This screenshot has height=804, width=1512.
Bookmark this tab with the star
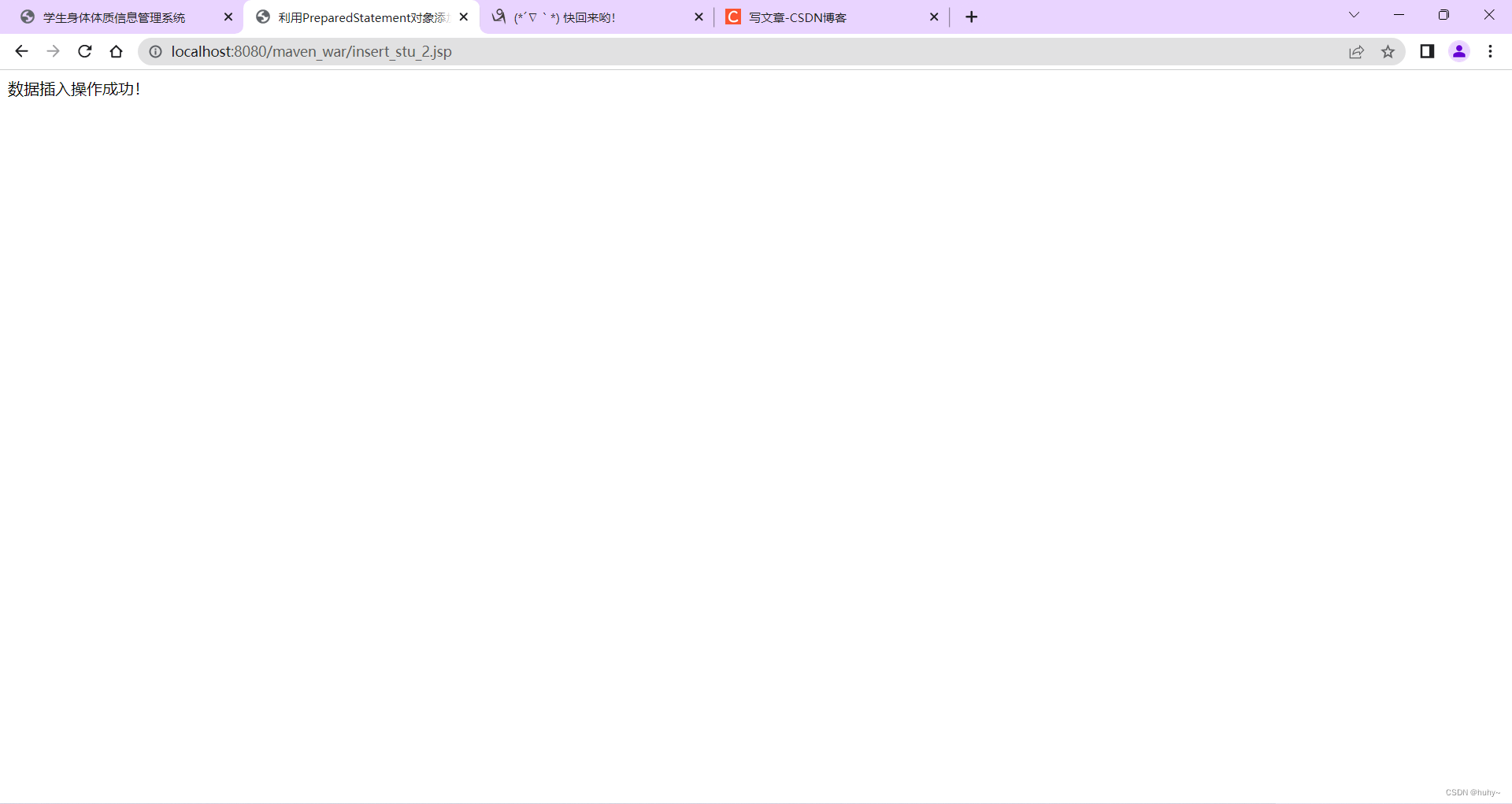(x=1388, y=52)
